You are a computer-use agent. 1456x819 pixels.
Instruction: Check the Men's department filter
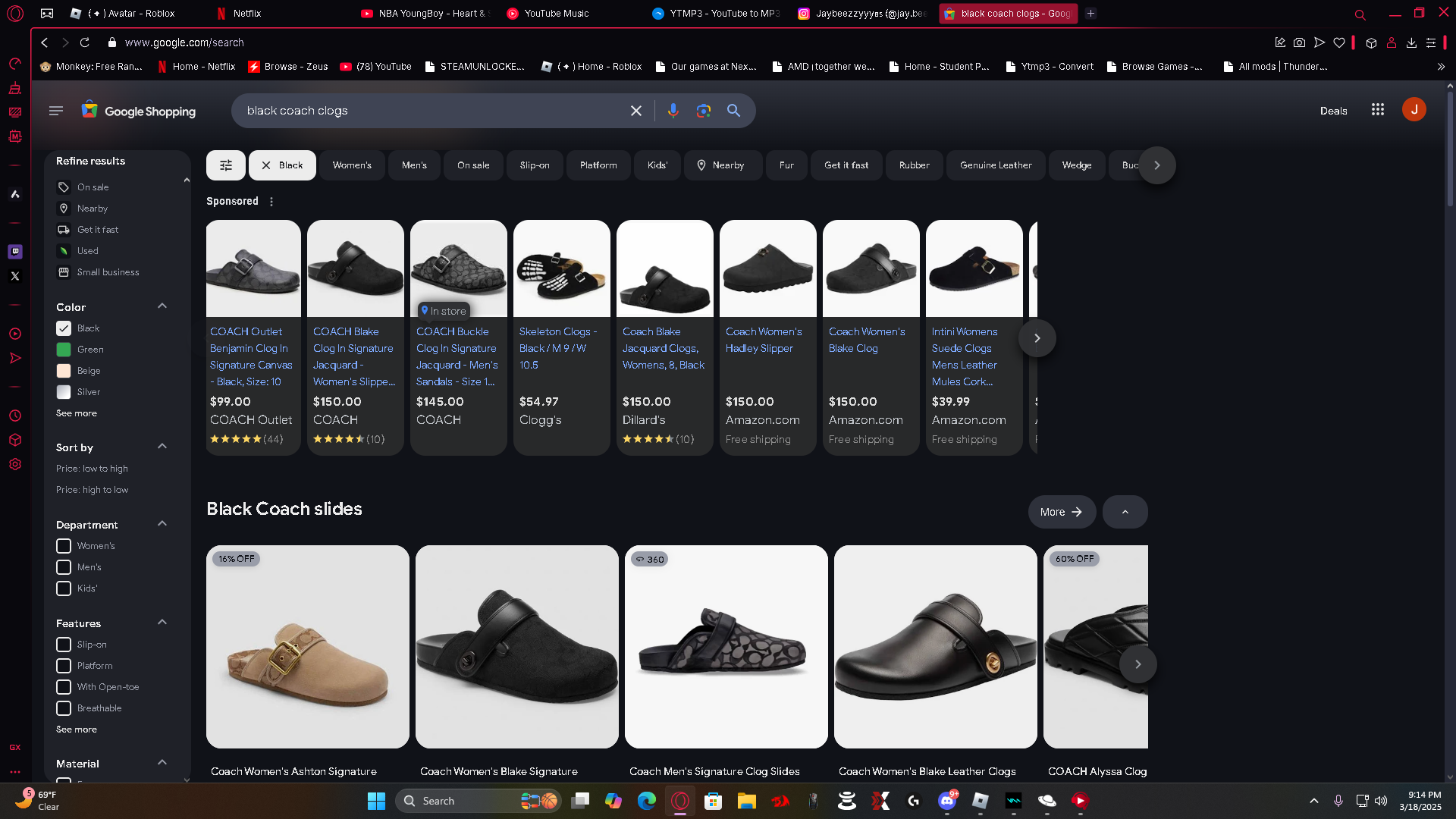point(64,567)
